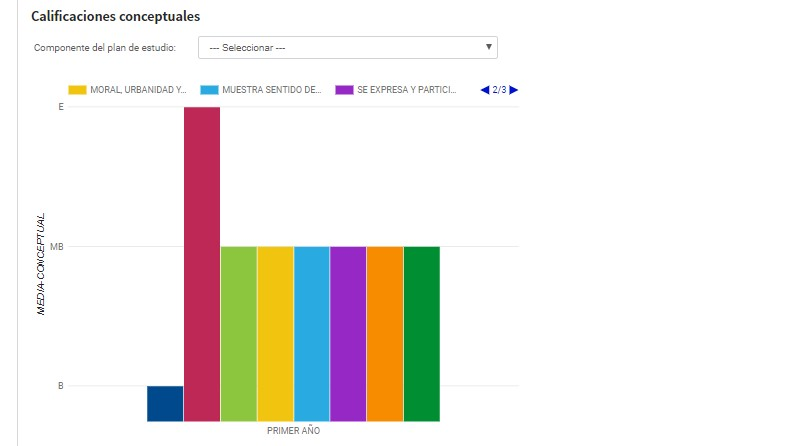804x446 pixels.
Task: Click the light green chart bar
Action: click(238, 333)
